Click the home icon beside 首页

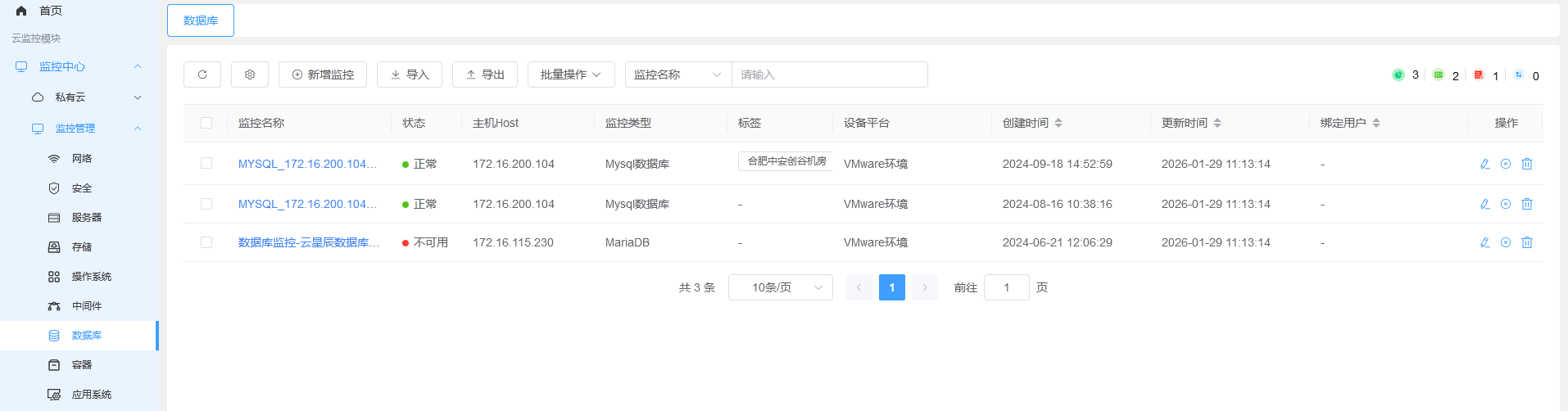click(x=21, y=11)
